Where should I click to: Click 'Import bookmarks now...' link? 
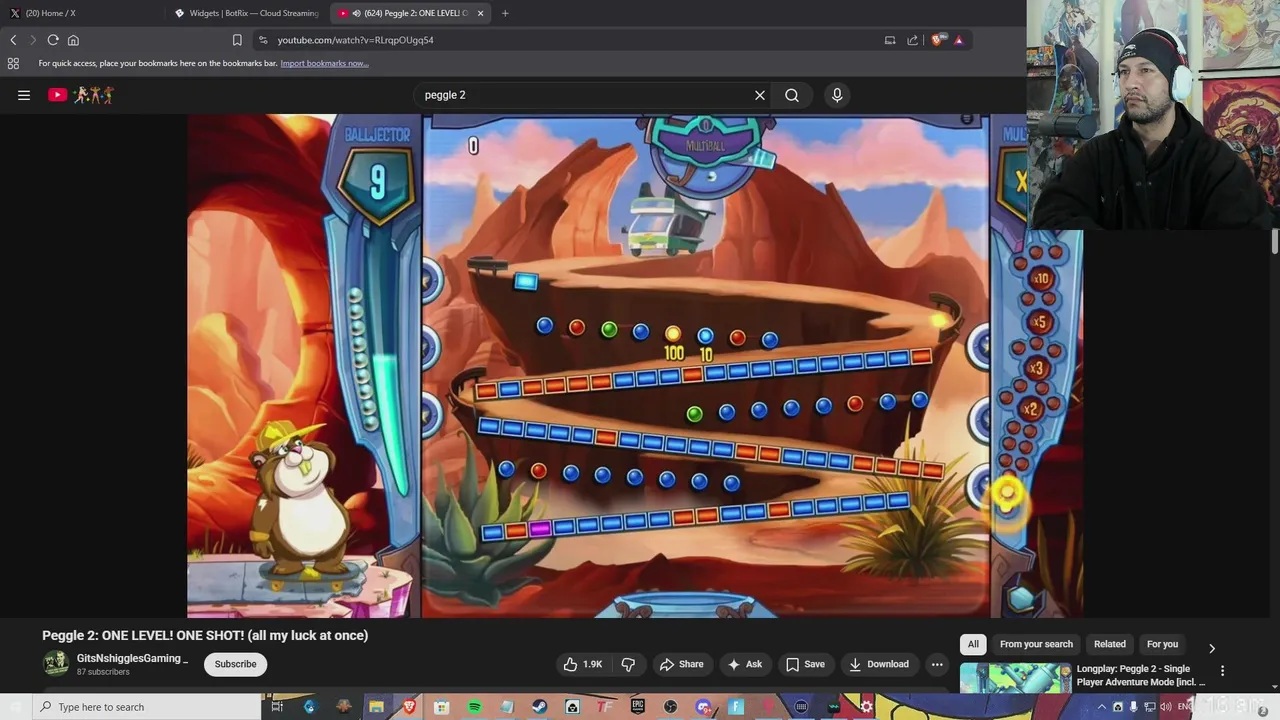point(324,63)
